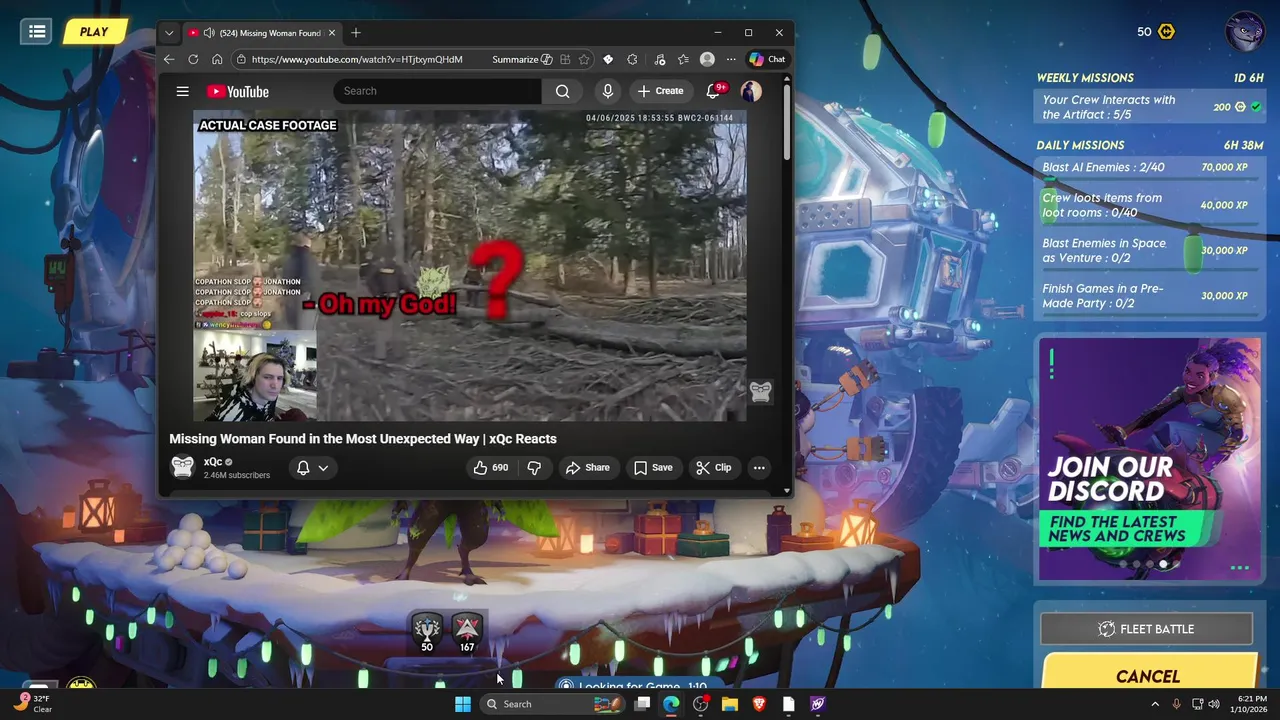This screenshot has width=1280, height=720.
Task: Open the Windows Start menu
Action: (463, 704)
